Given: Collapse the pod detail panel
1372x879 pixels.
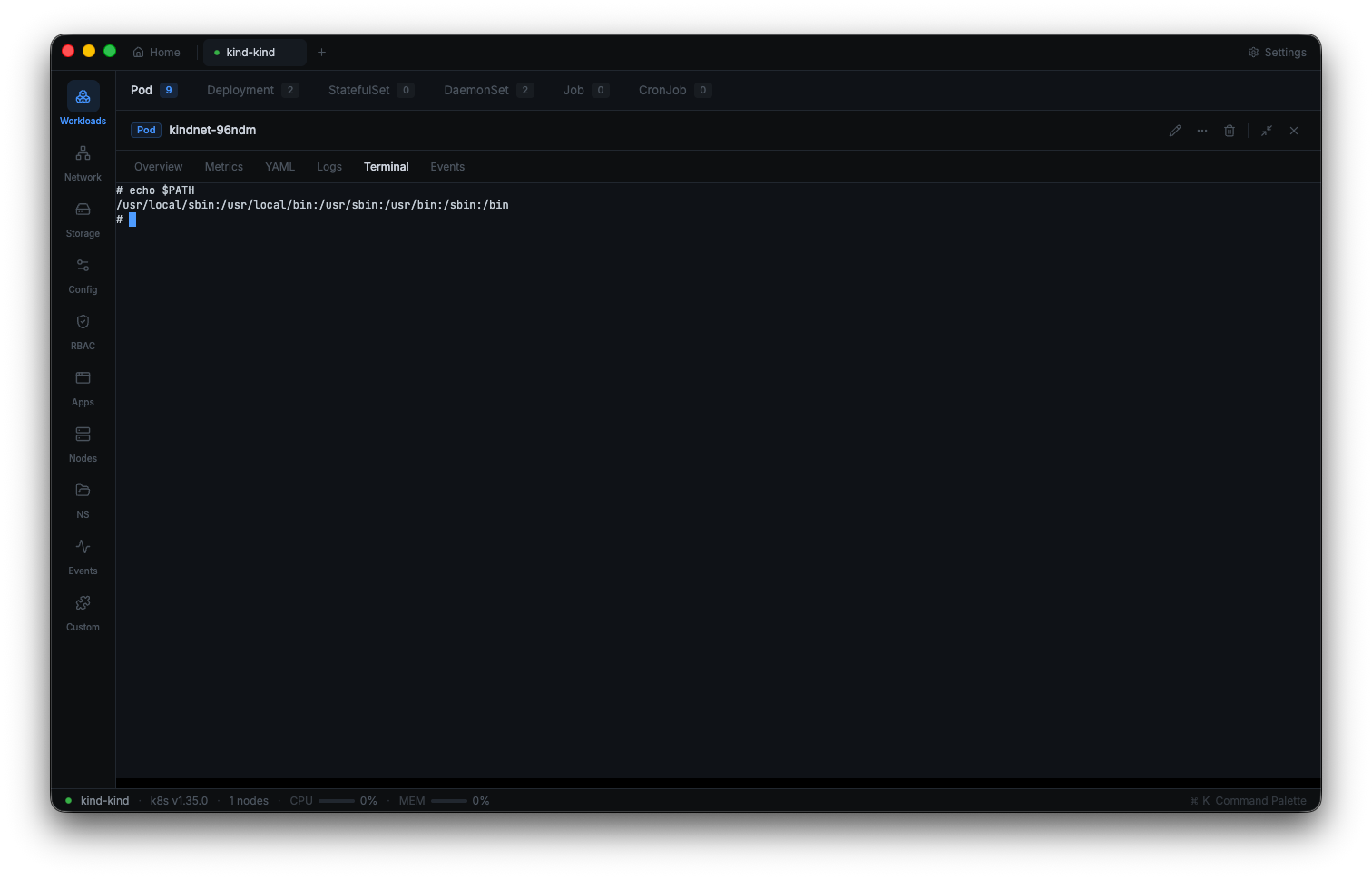Looking at the screenshot, I should [1267, 130].
